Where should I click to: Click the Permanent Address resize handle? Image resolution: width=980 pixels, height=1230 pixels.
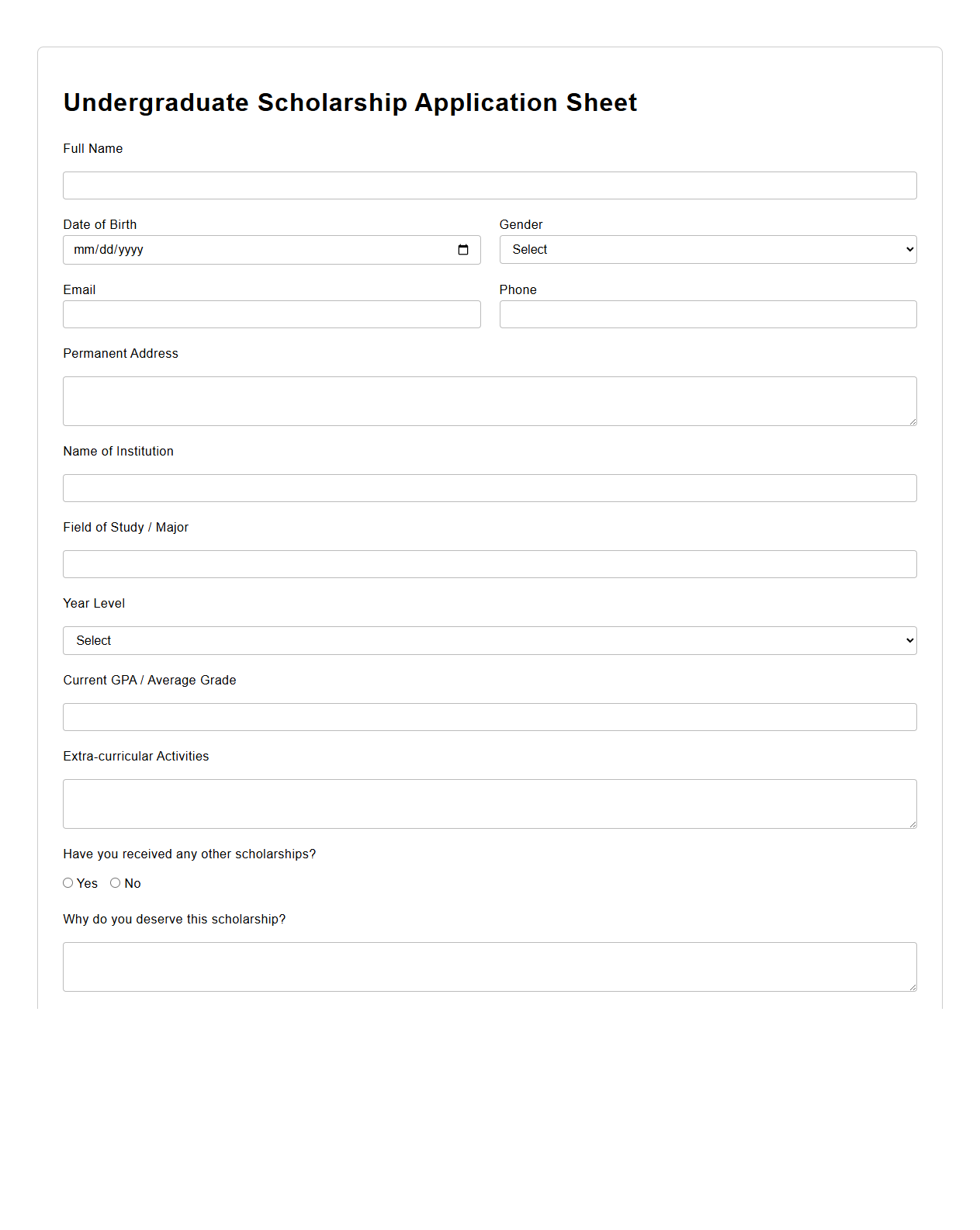click(x=913, y=421)
